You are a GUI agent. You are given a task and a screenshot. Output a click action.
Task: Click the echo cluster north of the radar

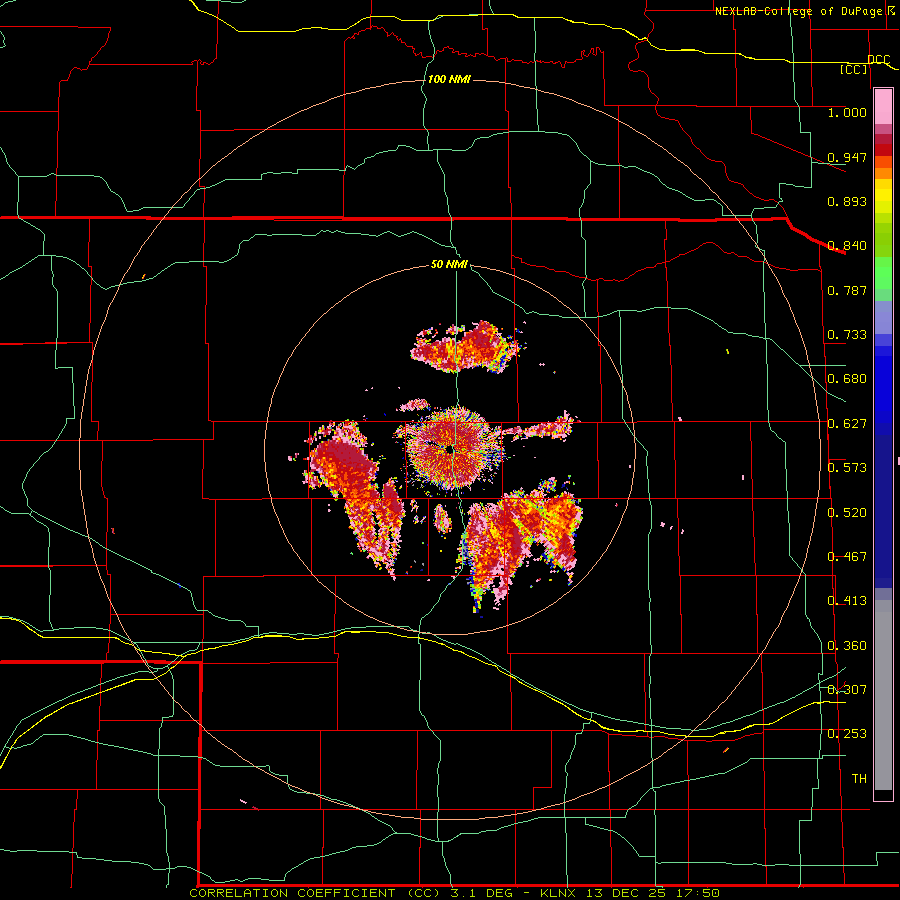point(466,348)
